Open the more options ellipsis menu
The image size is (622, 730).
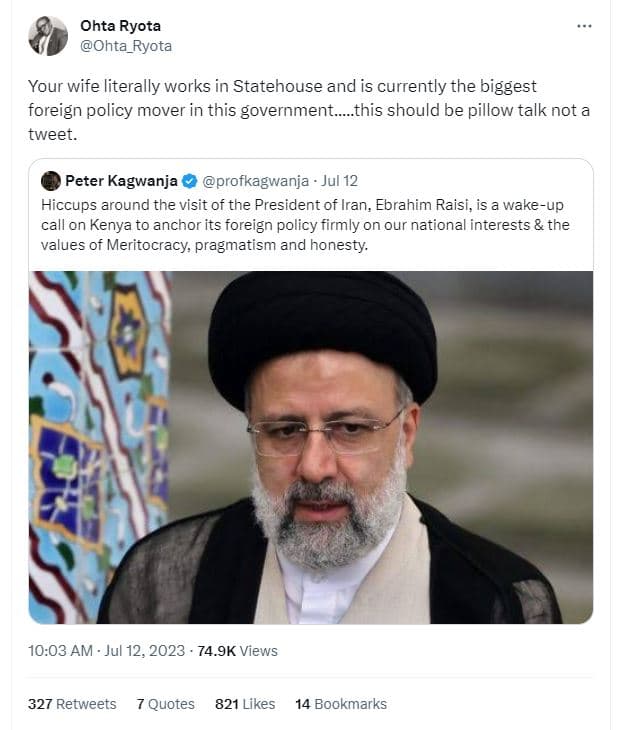pos(584,26)
